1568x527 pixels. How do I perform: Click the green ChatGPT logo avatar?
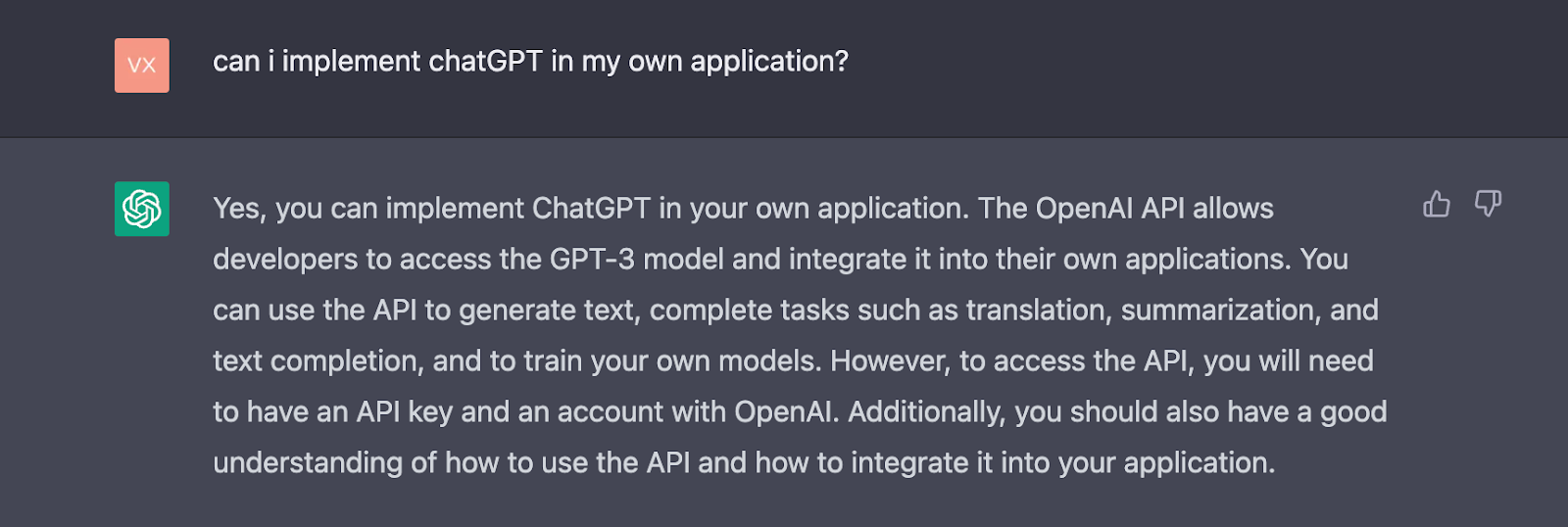tap(142, 209)
